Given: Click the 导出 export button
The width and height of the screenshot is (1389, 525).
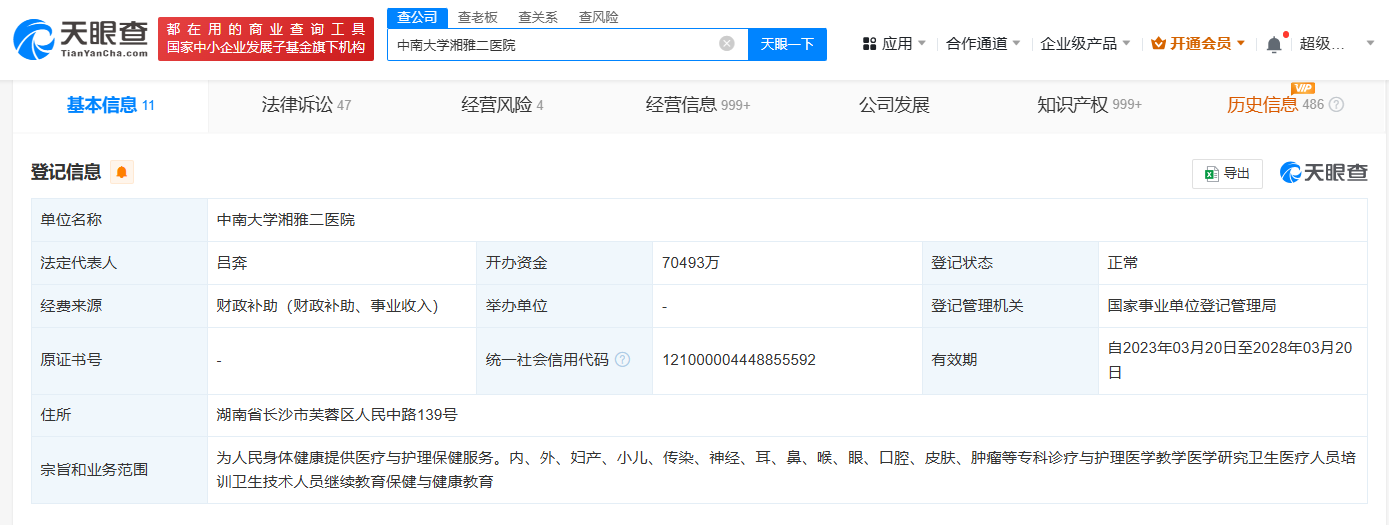Looking at the screenshot, I should pyautogui.click(x=1227, y=173).
